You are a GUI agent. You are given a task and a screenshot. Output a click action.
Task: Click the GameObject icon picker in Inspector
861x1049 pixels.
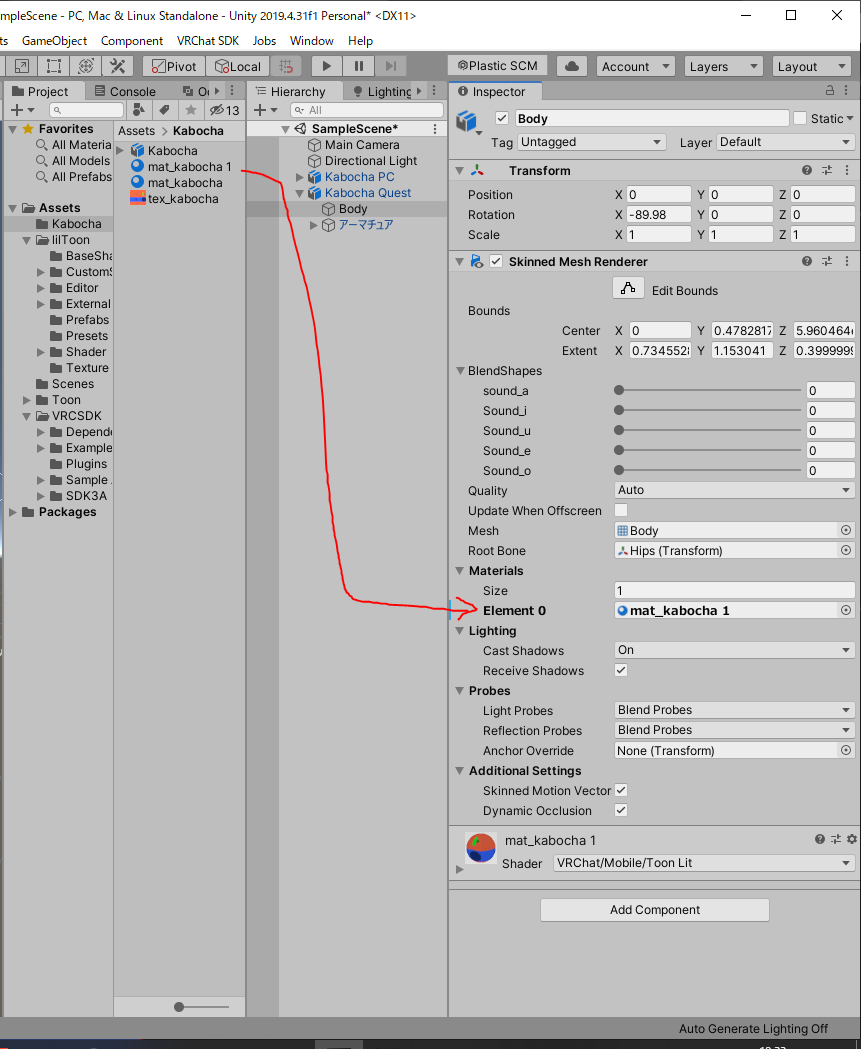tap(468, 122)
